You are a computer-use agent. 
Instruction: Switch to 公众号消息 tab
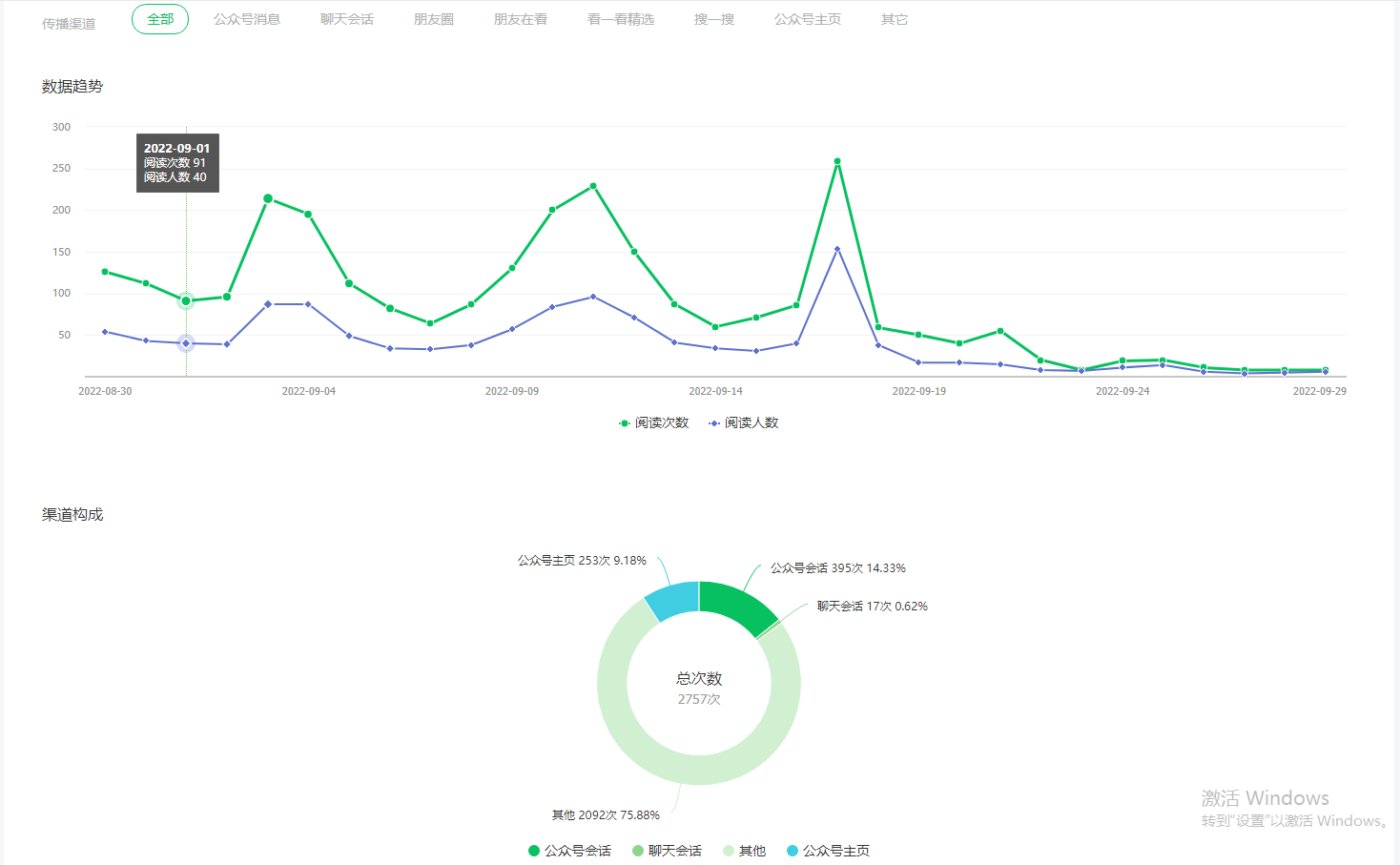tap(247, 19)
